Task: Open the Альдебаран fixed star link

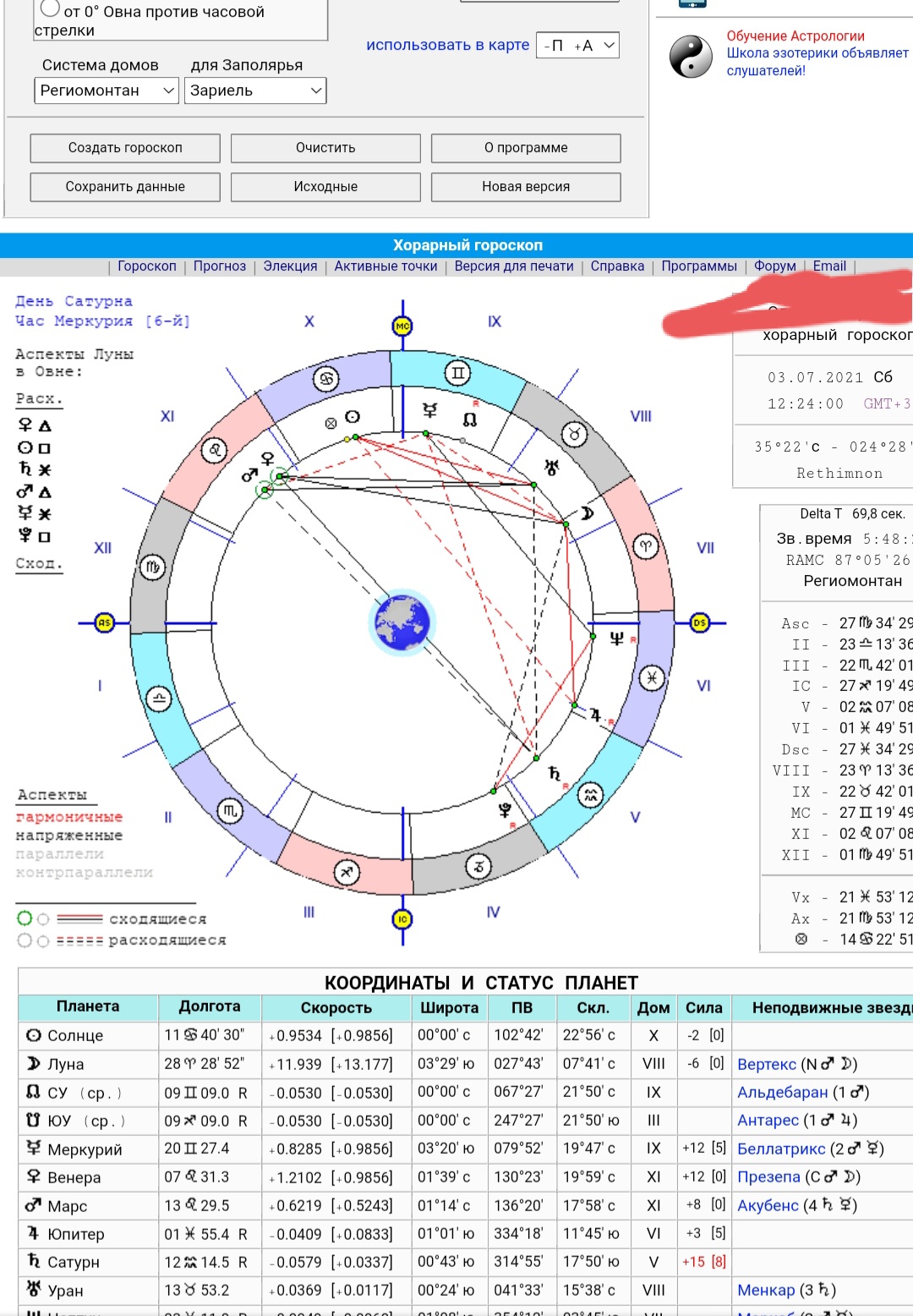Action: (x=782, y=1092)
